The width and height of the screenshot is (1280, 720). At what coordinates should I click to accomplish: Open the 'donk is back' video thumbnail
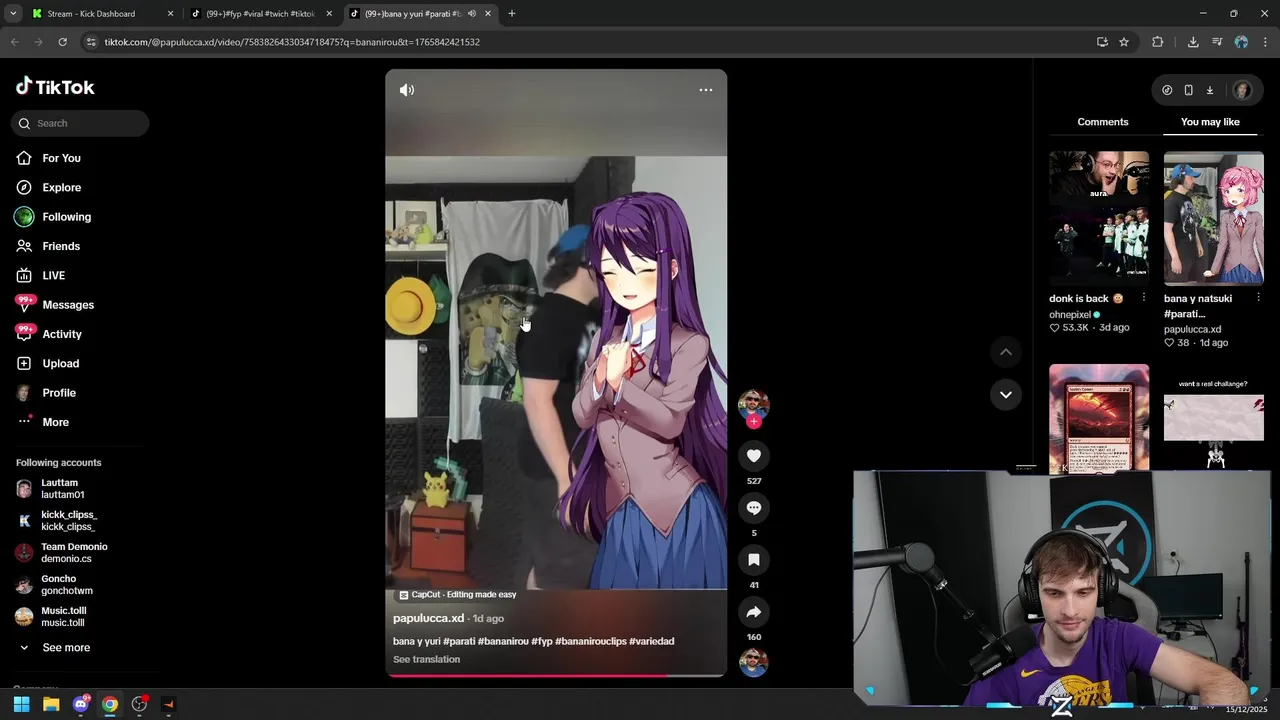[1099, 218]
